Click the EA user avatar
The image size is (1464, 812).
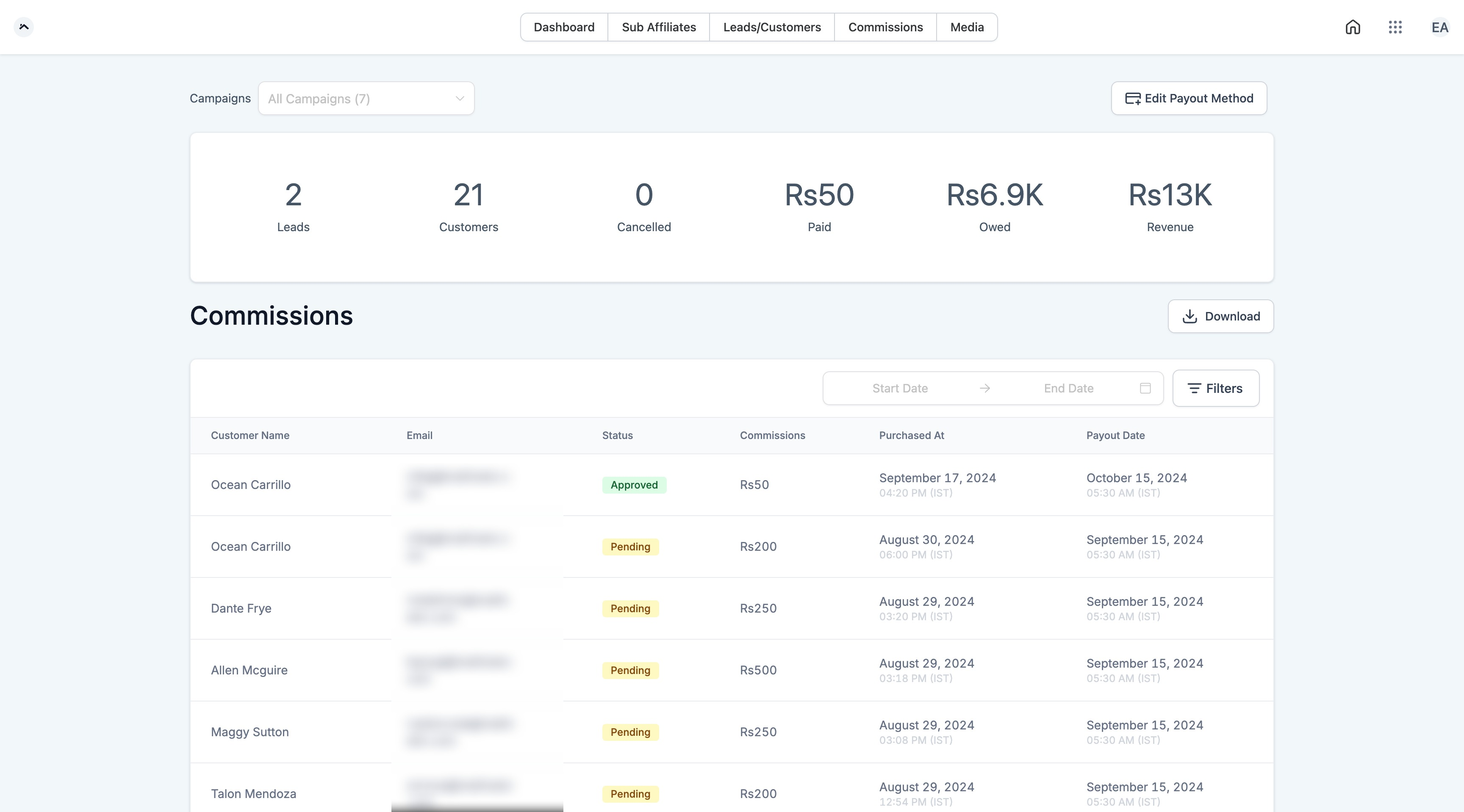(x=1439, y=27)
